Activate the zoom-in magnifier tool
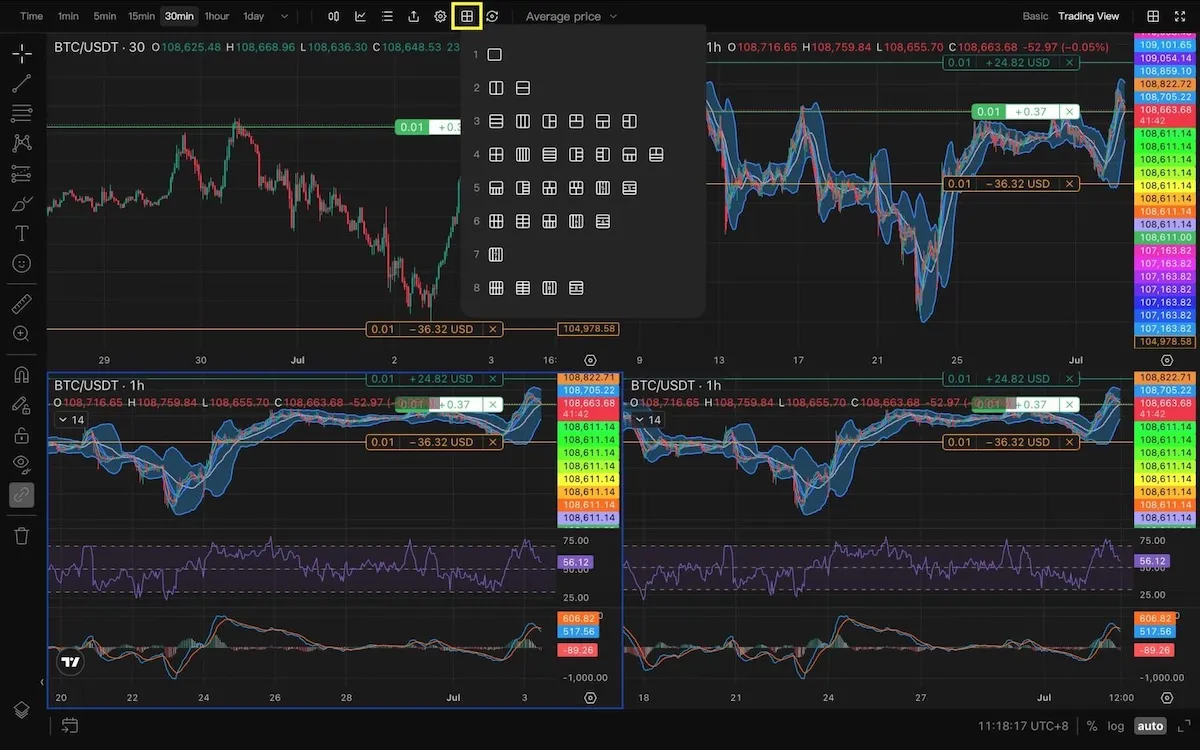Screen dimensions: 1200x750 pyautogui.click(x=22, y=333)
